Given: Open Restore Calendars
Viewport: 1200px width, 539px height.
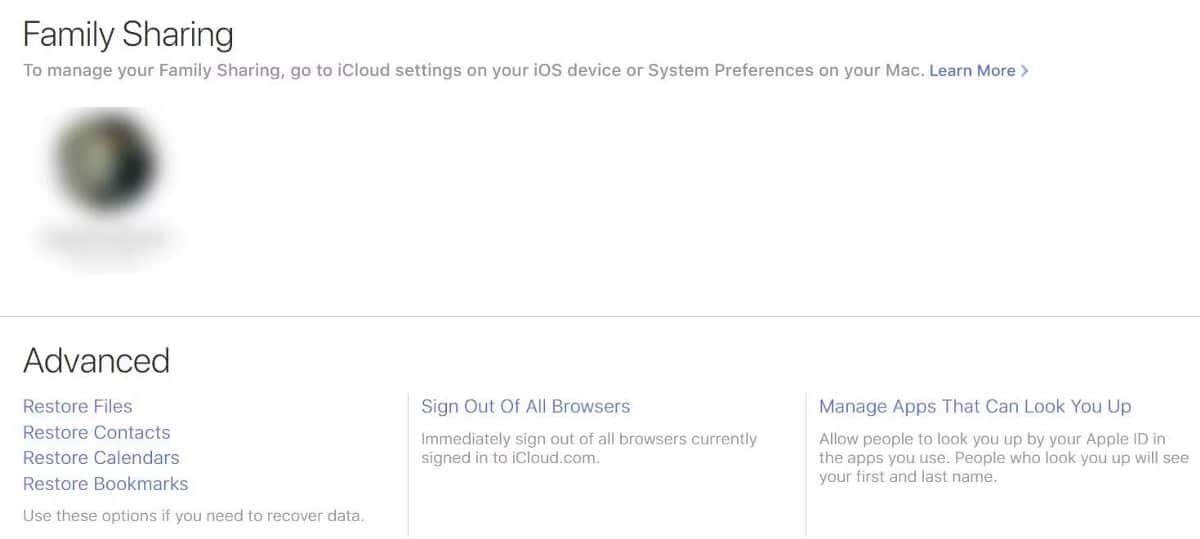Looking at the screenshot, I should 101,457.
